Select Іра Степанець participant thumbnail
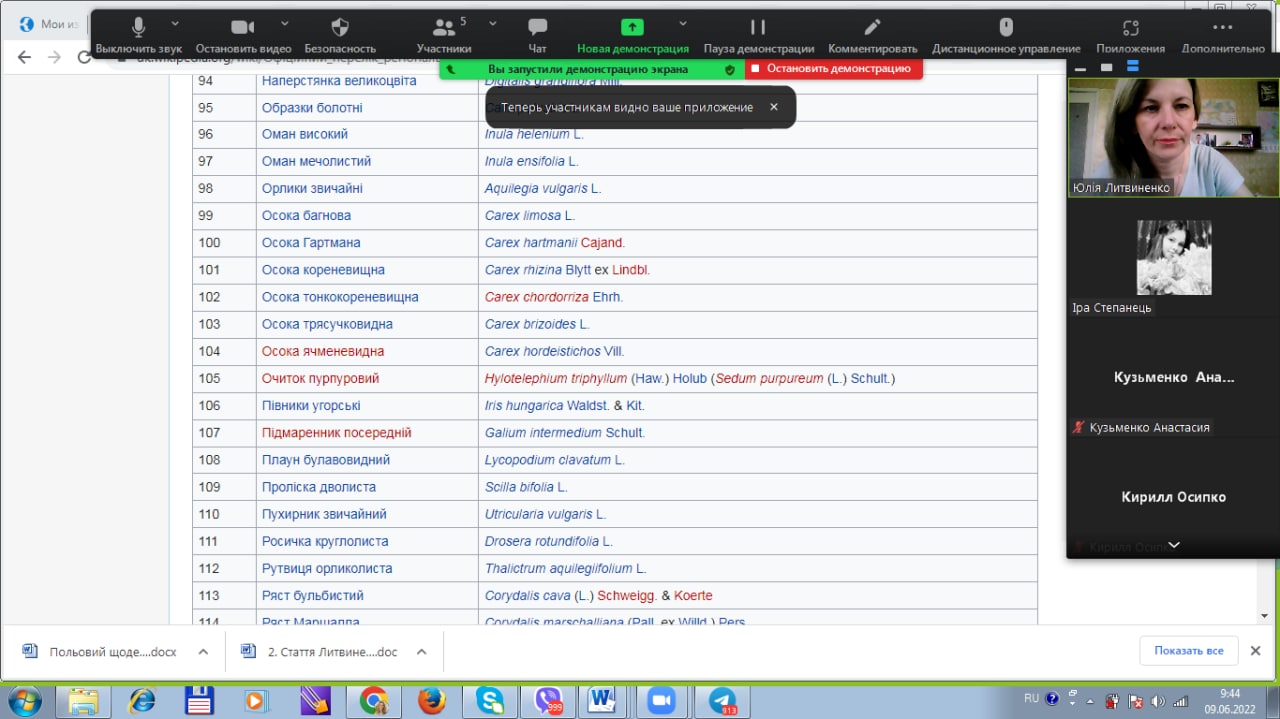1280x719 pixels. 1173,258
